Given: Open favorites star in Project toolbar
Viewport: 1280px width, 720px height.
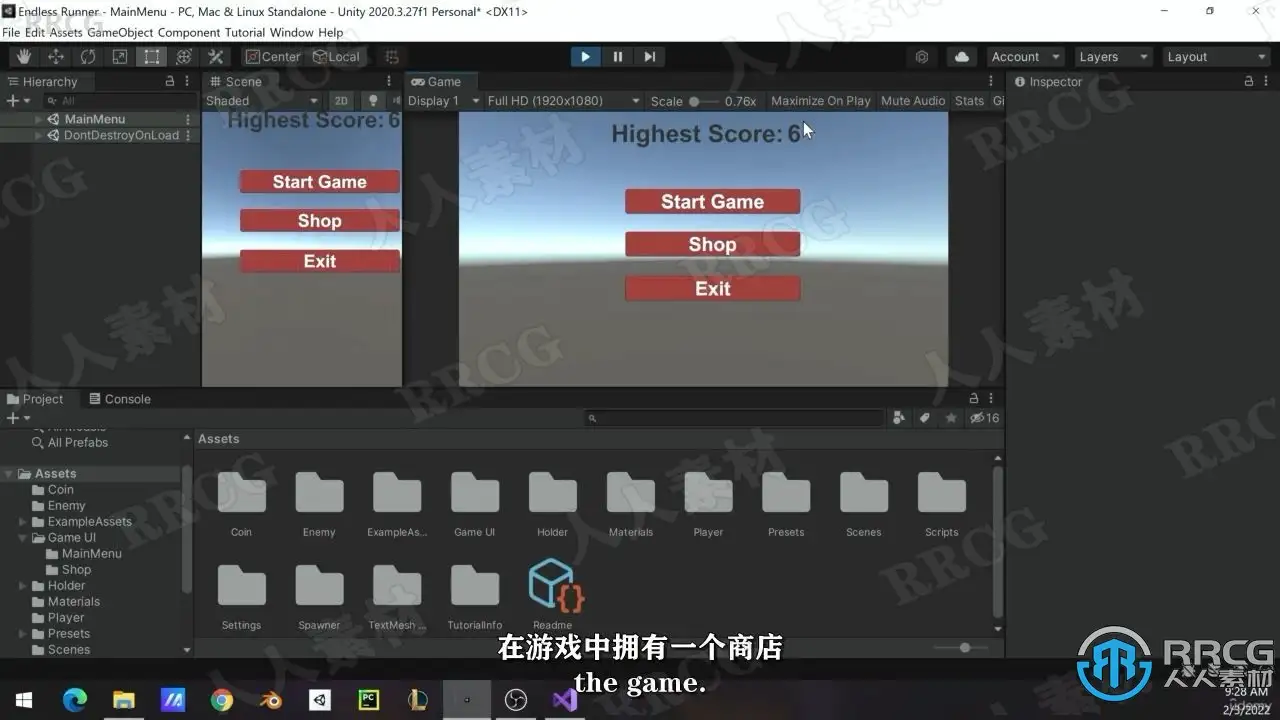Looking at the screenshot, I should click(951, 418).
